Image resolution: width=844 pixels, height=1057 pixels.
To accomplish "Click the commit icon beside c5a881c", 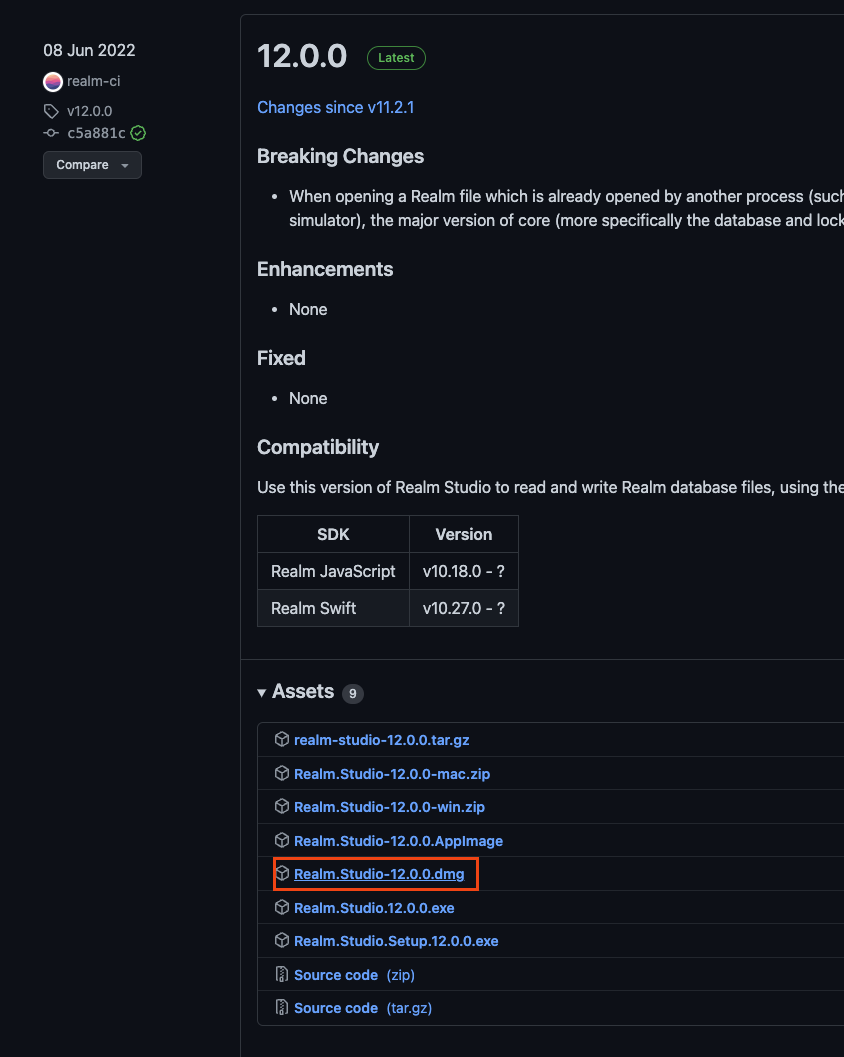I will click(51, 133).
